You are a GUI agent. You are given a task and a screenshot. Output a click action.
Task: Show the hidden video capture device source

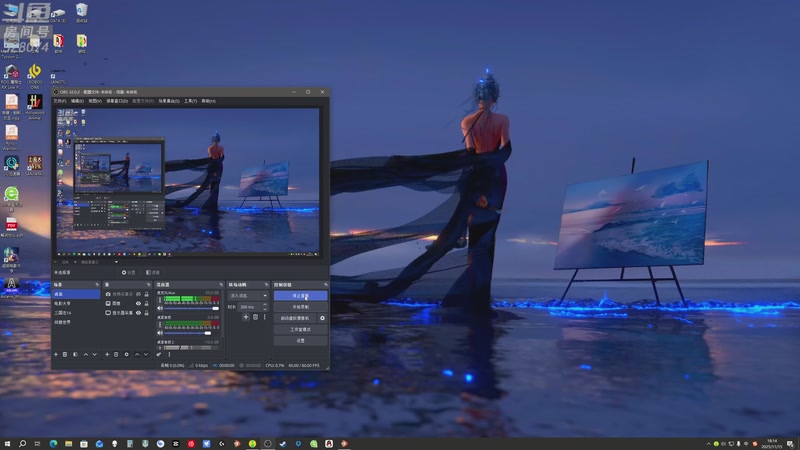coord(138,294)
